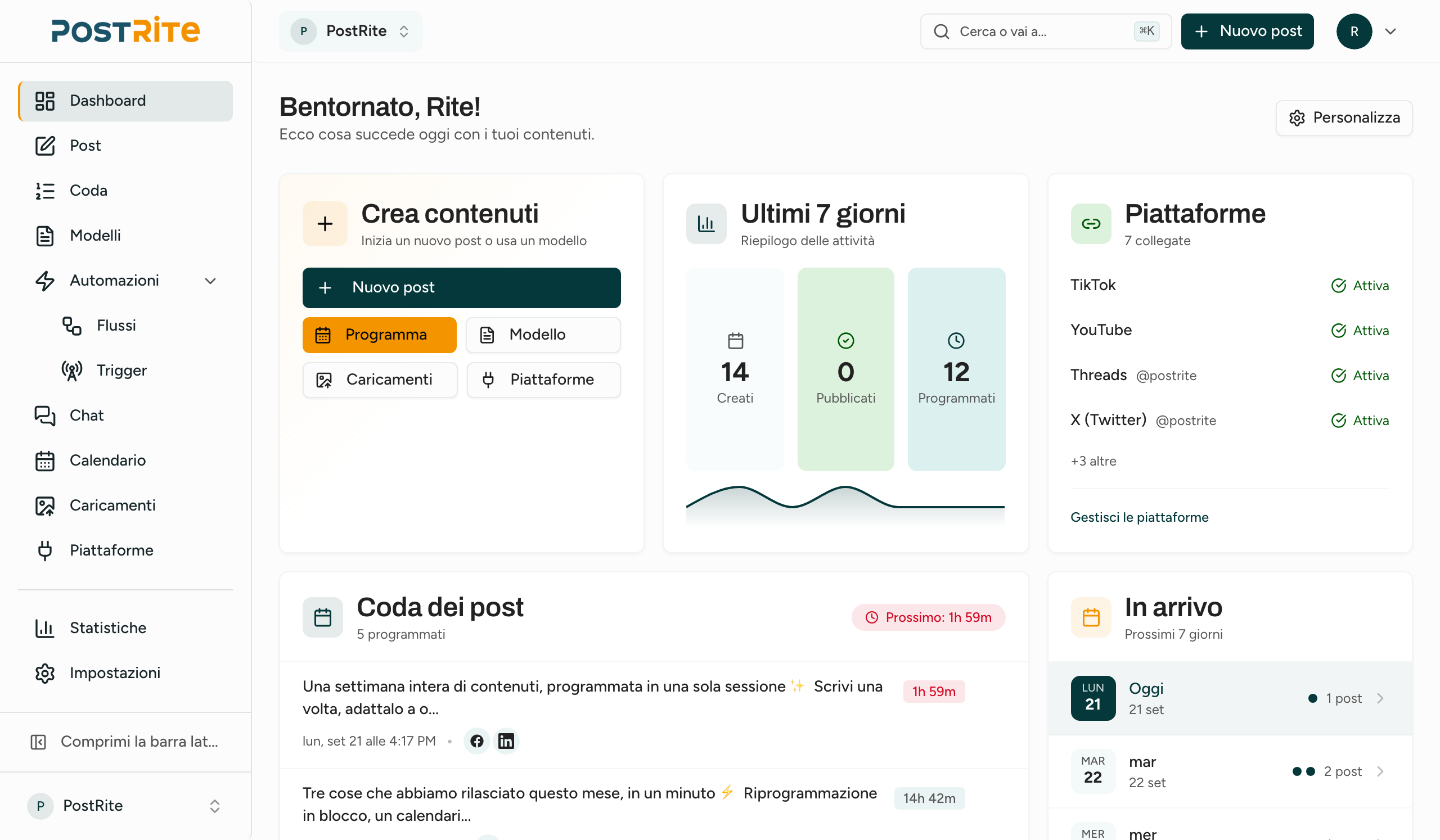
Task: Click the green link icon beside Piattaforme
Action: (1091, 224)
